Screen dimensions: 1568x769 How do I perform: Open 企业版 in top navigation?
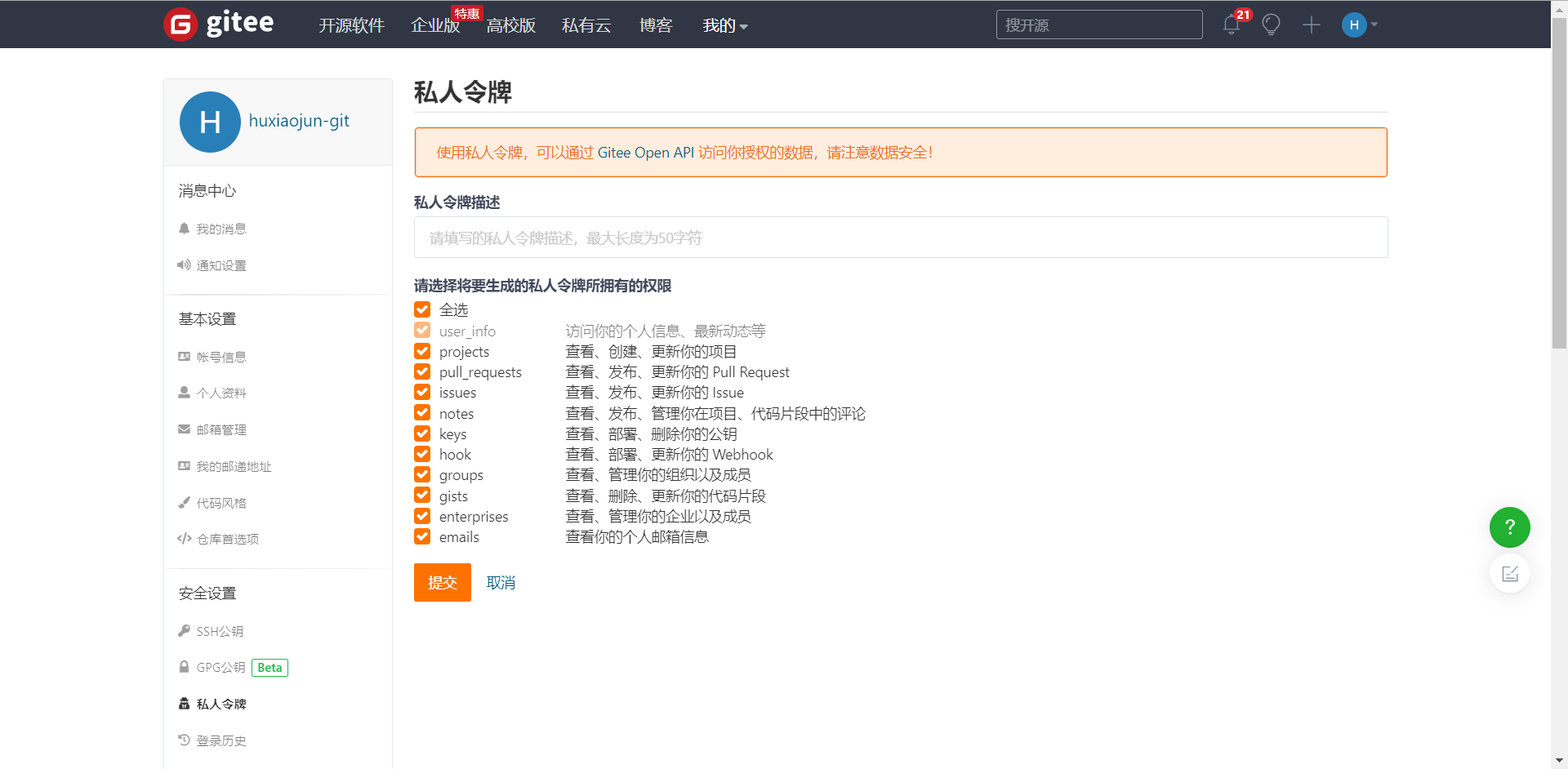pyautogui.click(x=435, y=26)
